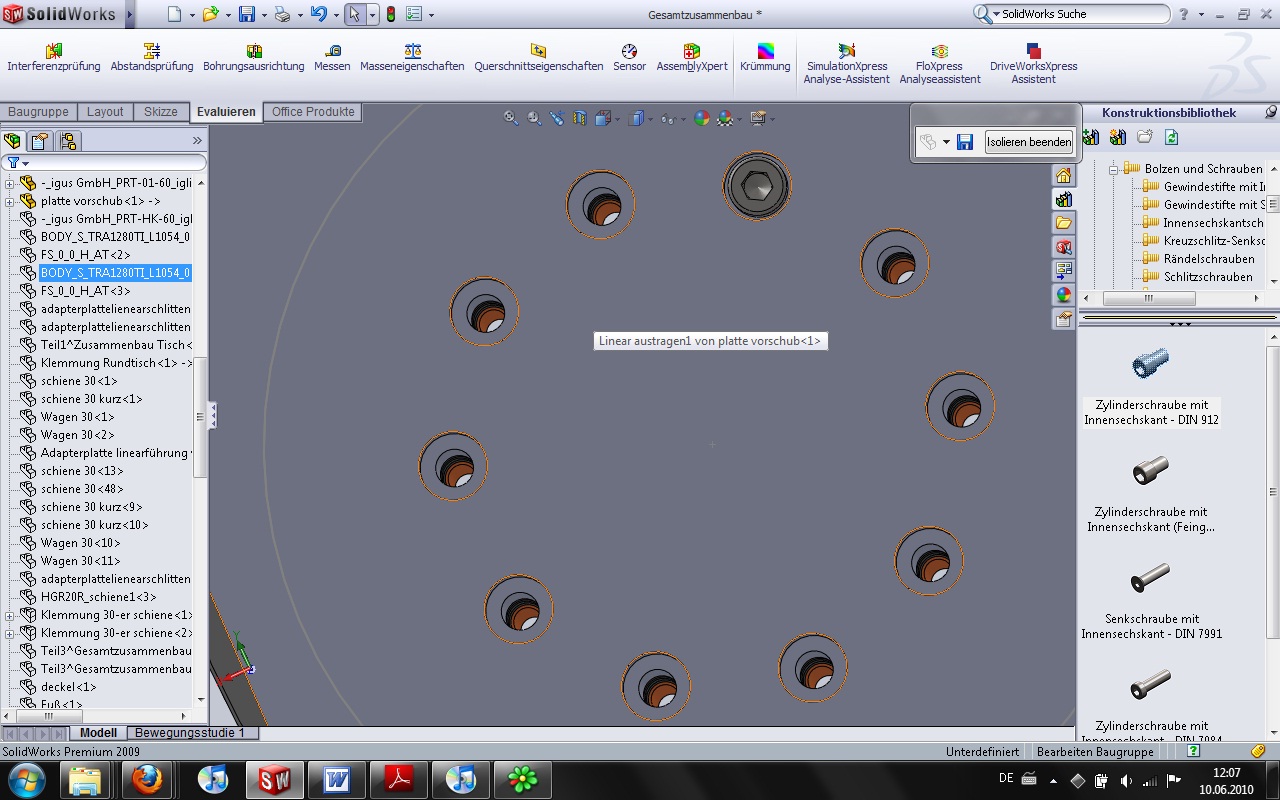Create a new document

174,14
